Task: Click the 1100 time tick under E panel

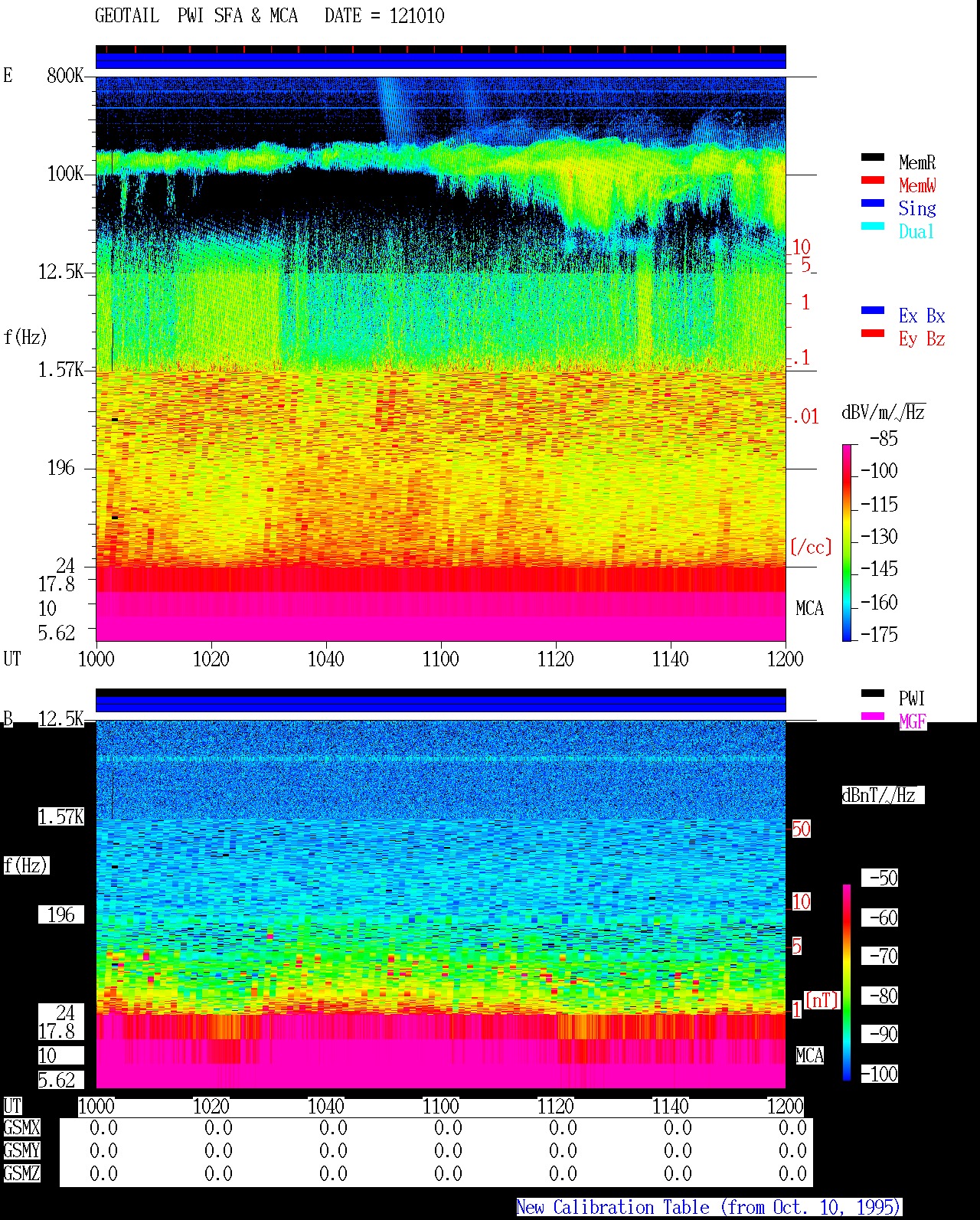Action: pyautogui.click(x=440, y=659)
